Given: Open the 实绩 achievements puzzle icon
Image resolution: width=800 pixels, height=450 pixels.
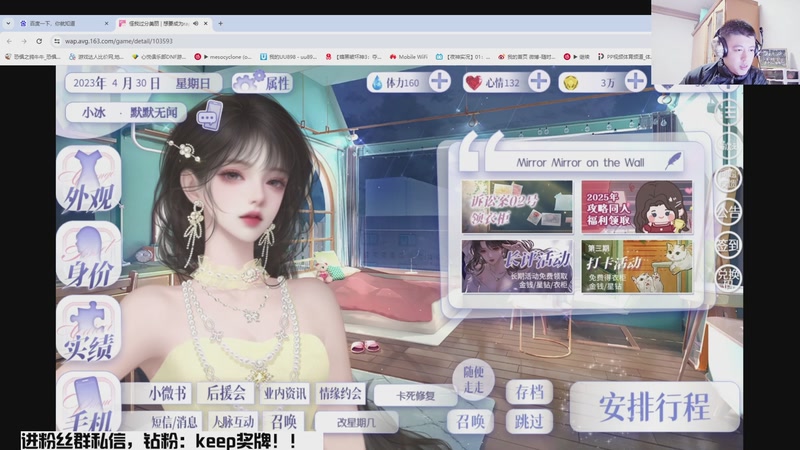Looking at the screenshot, I should 89,329.
